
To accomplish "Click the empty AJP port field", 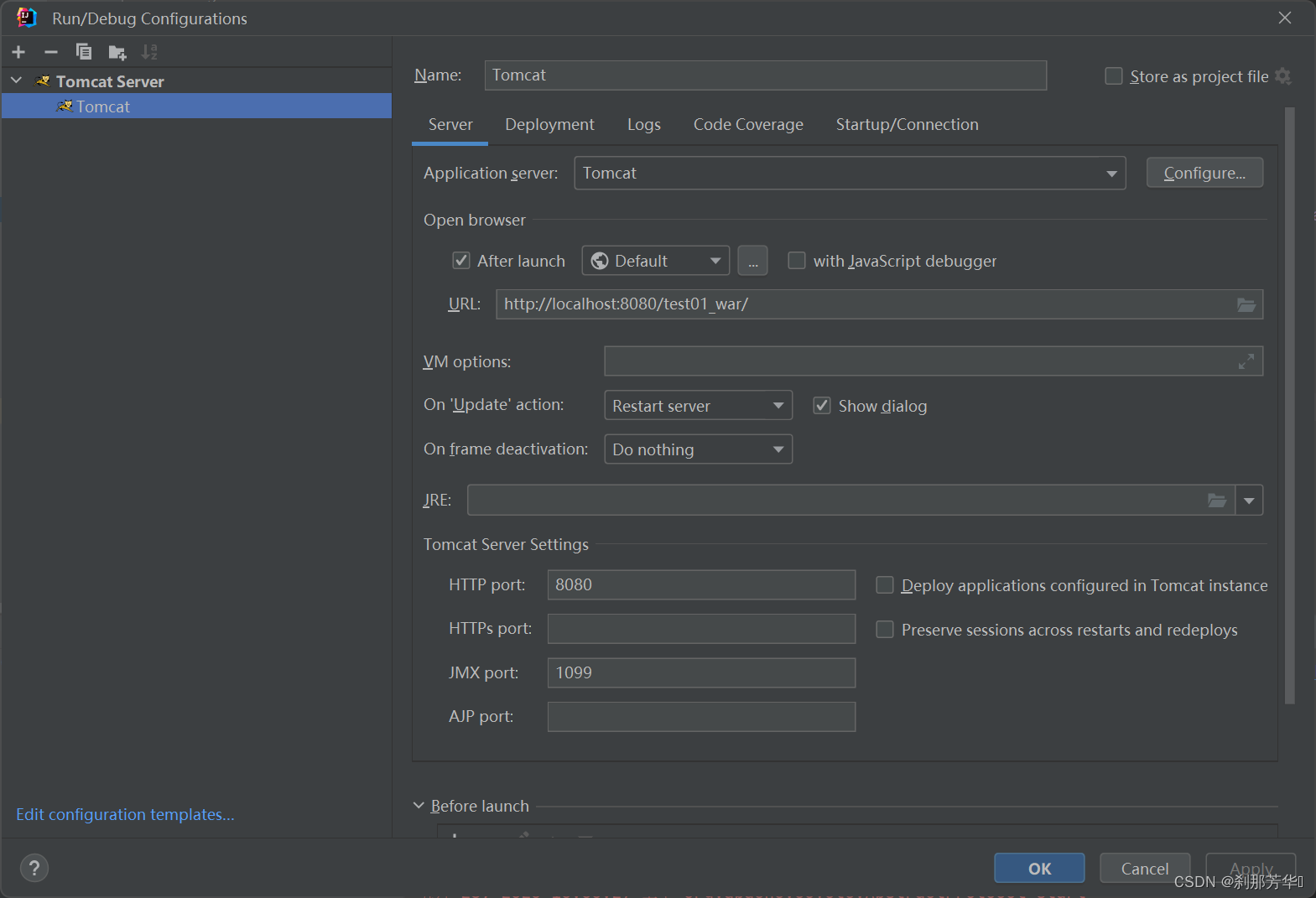I will [x=701, y=717].
